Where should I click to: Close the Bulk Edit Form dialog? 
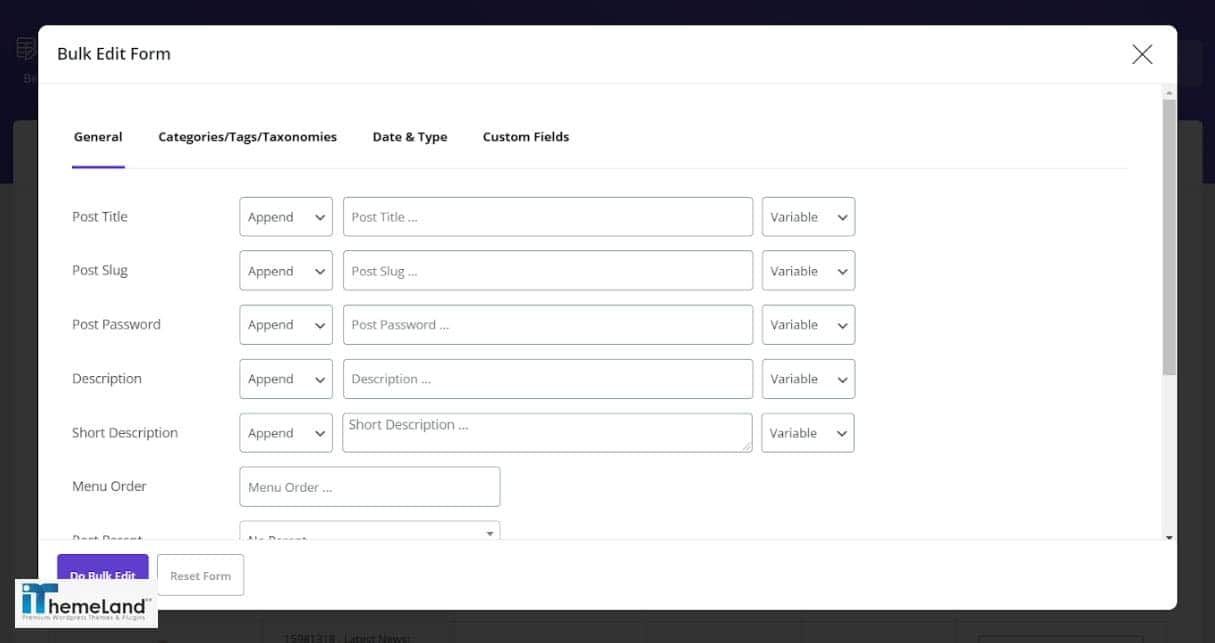[1141, 54]
